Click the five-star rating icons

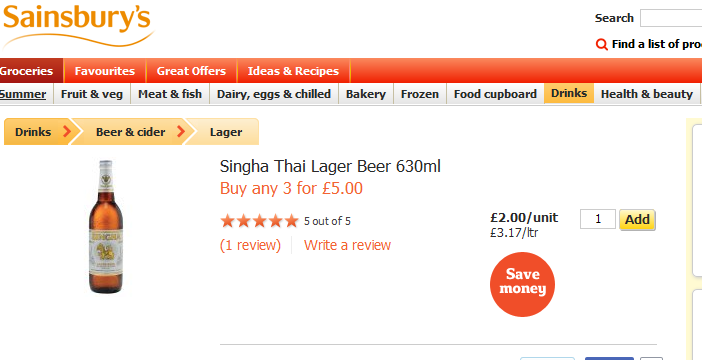click(x=259, y=221)
